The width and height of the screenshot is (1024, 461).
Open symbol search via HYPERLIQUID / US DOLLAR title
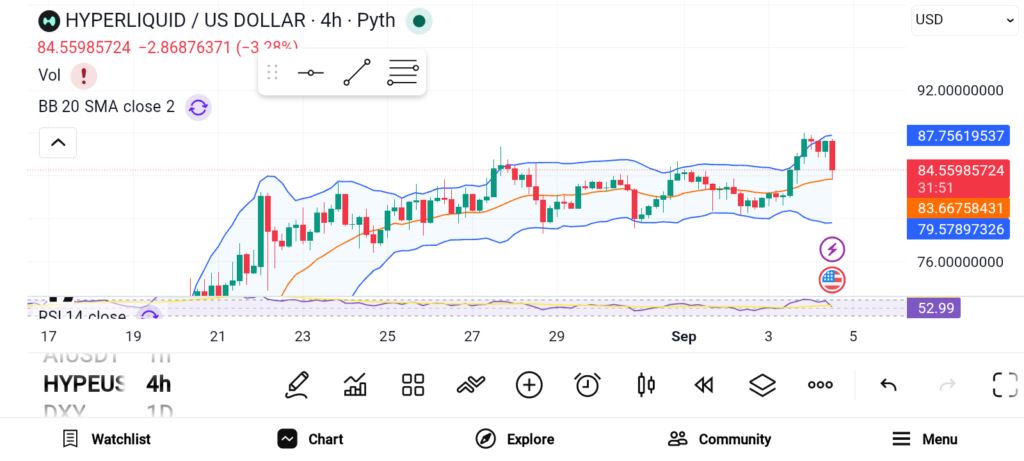coord(230,21)
